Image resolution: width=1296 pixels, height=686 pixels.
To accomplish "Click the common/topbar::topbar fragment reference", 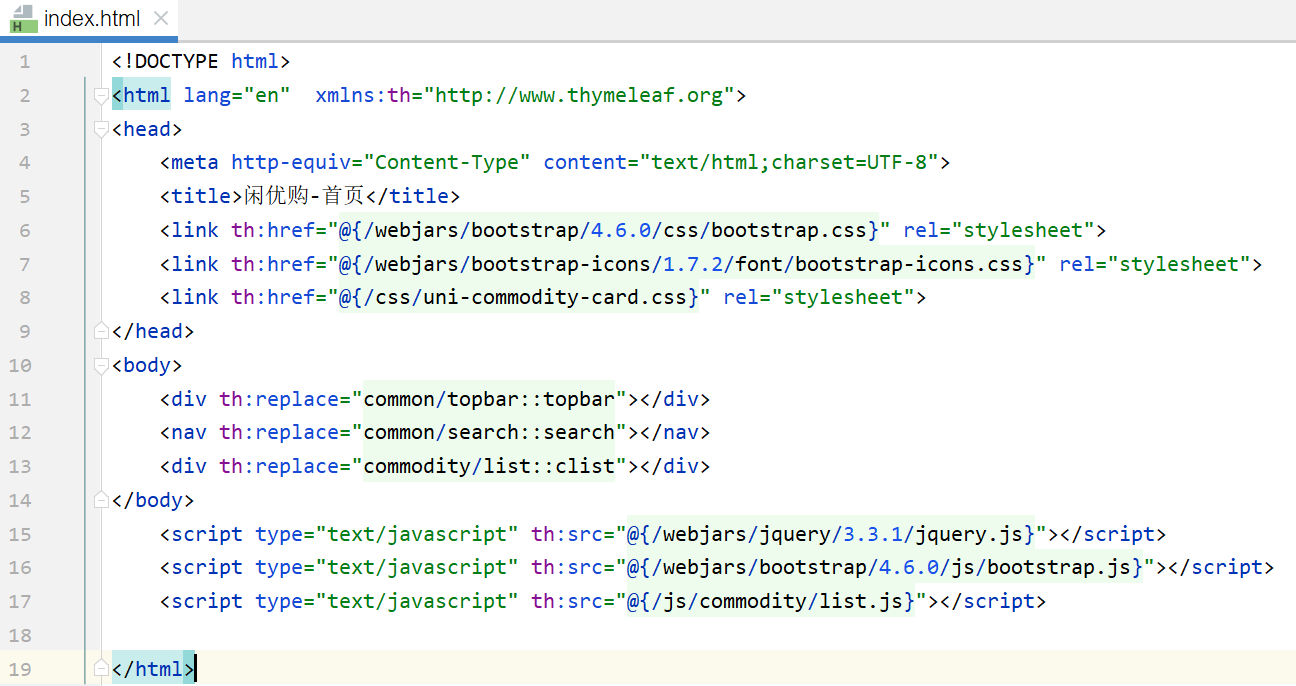I will (489, 399).
